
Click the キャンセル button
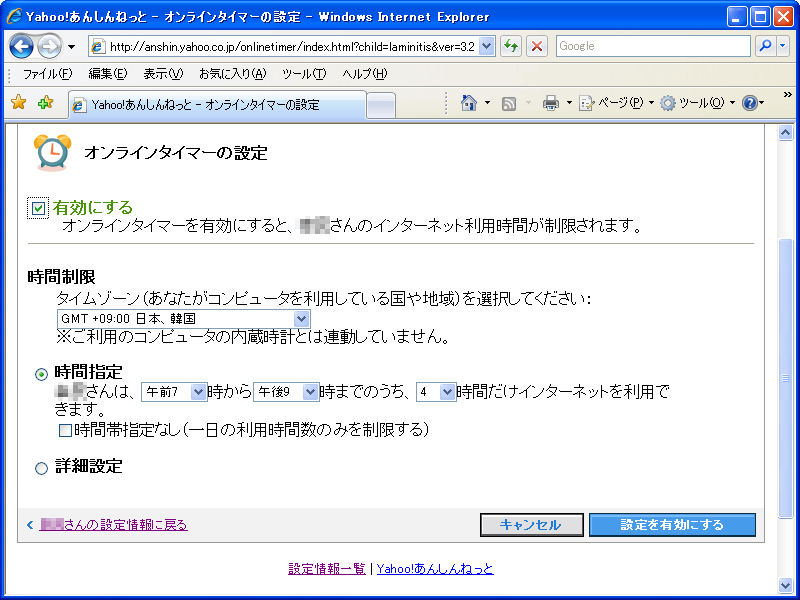532,524
